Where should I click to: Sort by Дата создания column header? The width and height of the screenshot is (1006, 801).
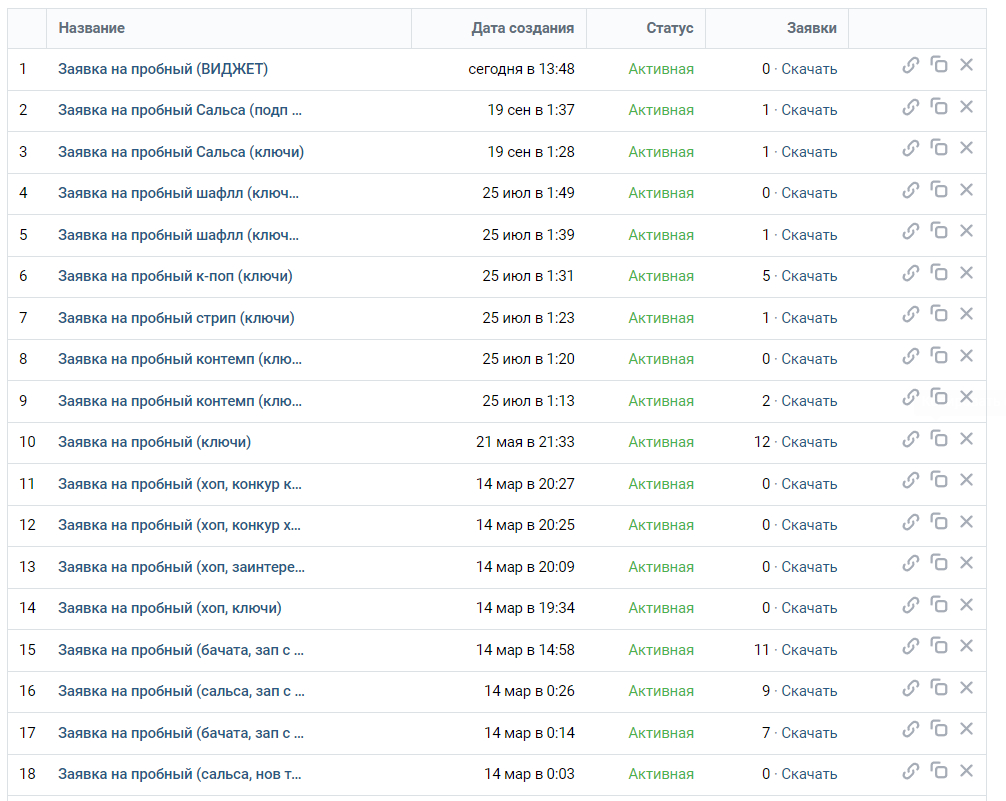pyautogui.click(x=522, y=28)
